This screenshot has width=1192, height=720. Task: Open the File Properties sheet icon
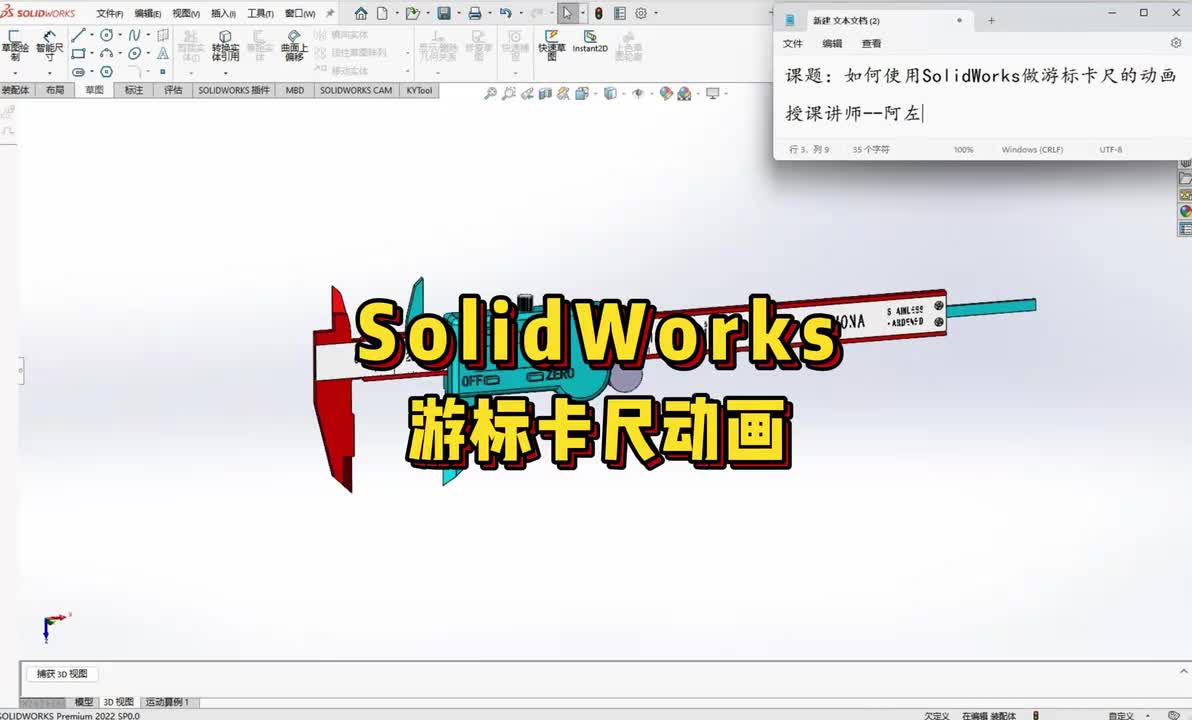[620, 13]
